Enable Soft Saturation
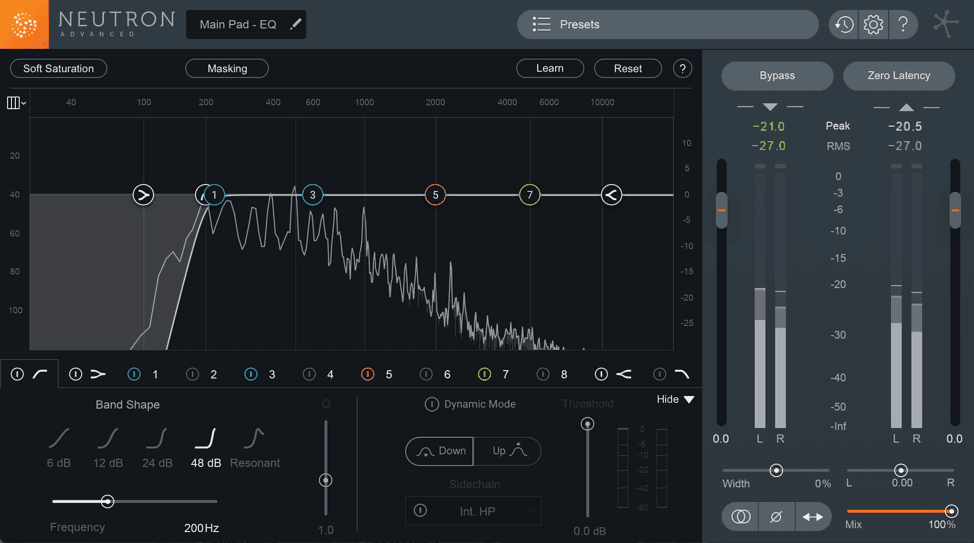974x543 pixels. pos(58,68)
